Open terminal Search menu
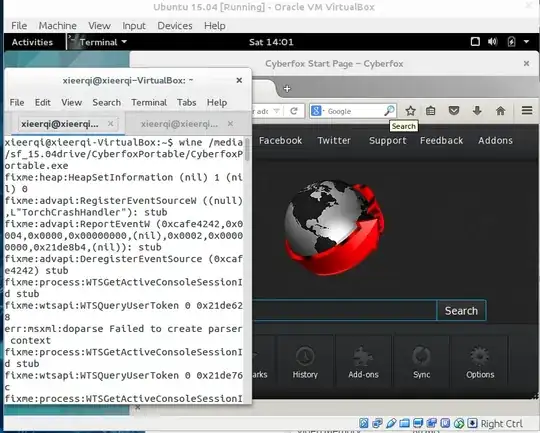This screenshot has height=433, width=540. [106, 102]
